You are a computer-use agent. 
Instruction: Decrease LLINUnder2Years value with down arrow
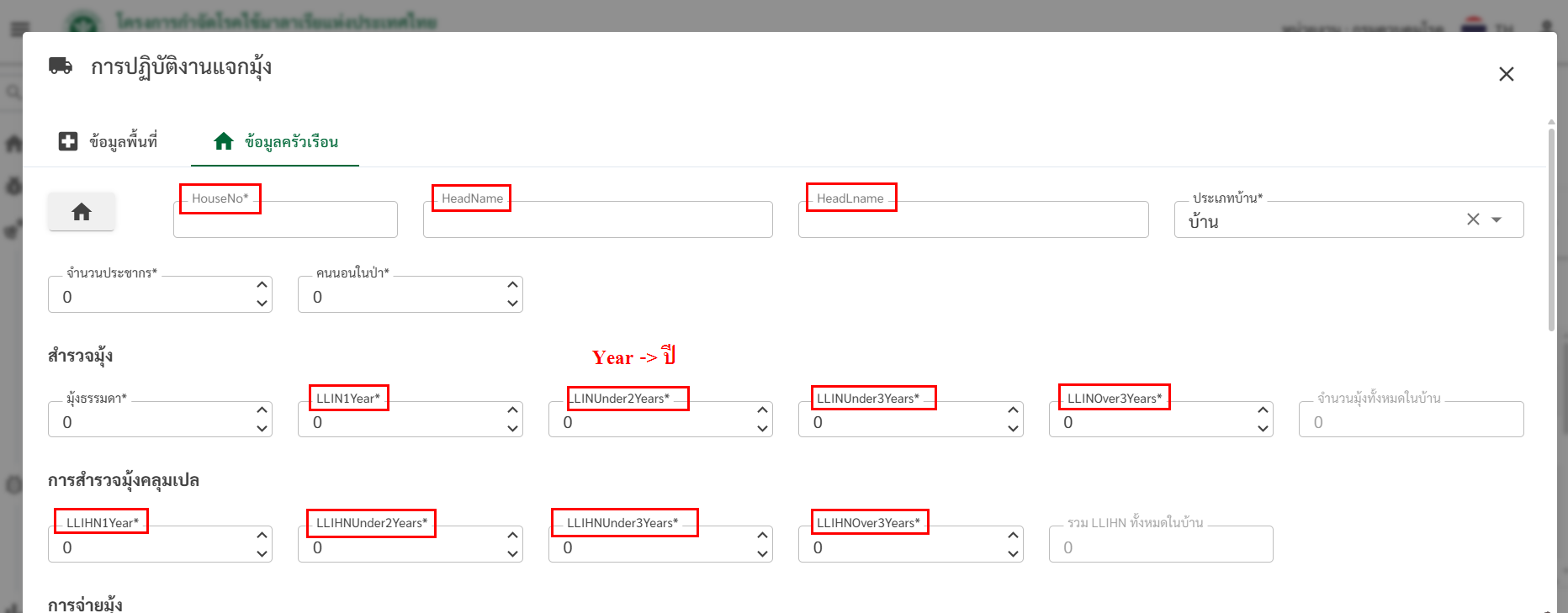coord(762,429)
